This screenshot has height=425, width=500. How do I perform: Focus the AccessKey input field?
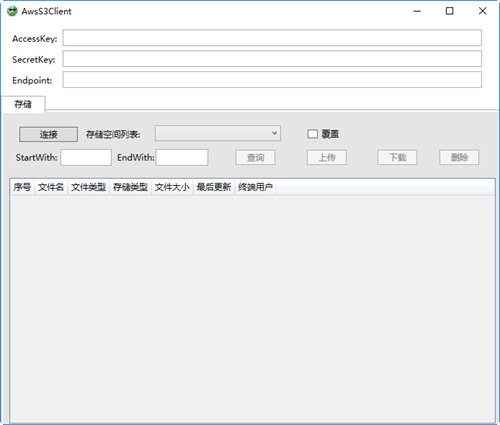coord(272,38)
